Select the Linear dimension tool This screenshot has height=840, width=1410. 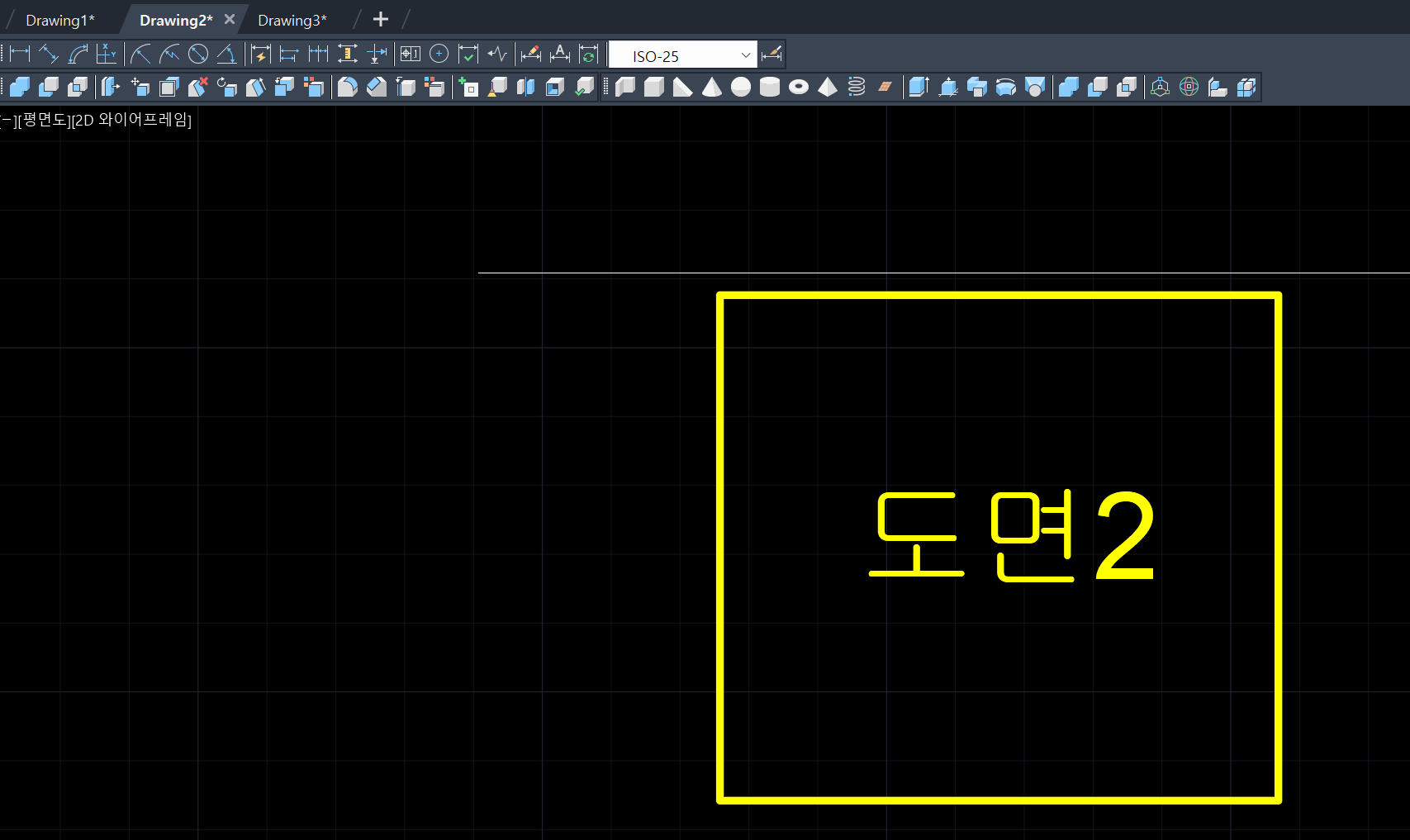(x=21, y=55)
